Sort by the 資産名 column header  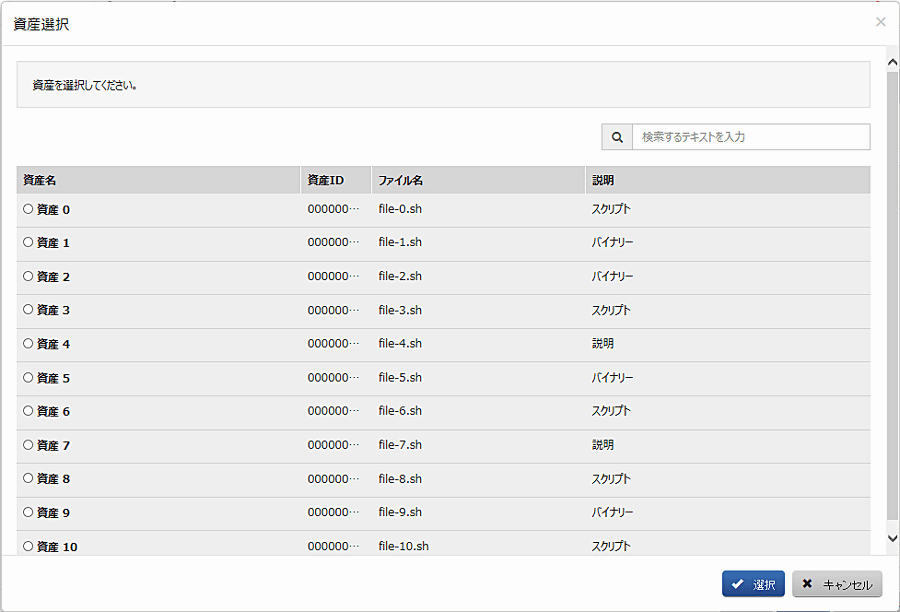coord(40,180)
